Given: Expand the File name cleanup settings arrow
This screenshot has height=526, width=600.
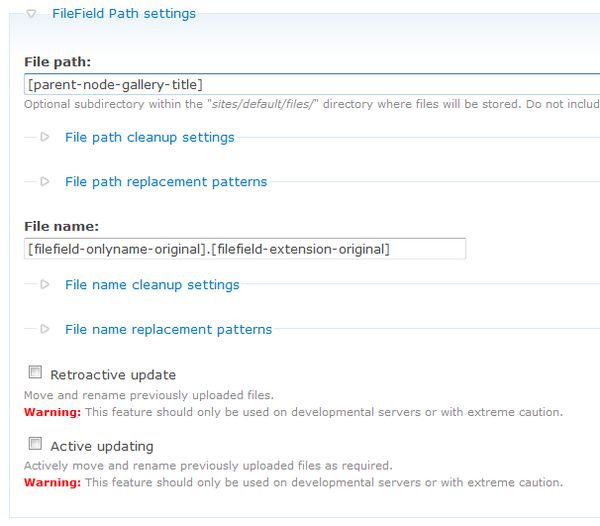Looking at the screenshot, I should coord(45,285).
